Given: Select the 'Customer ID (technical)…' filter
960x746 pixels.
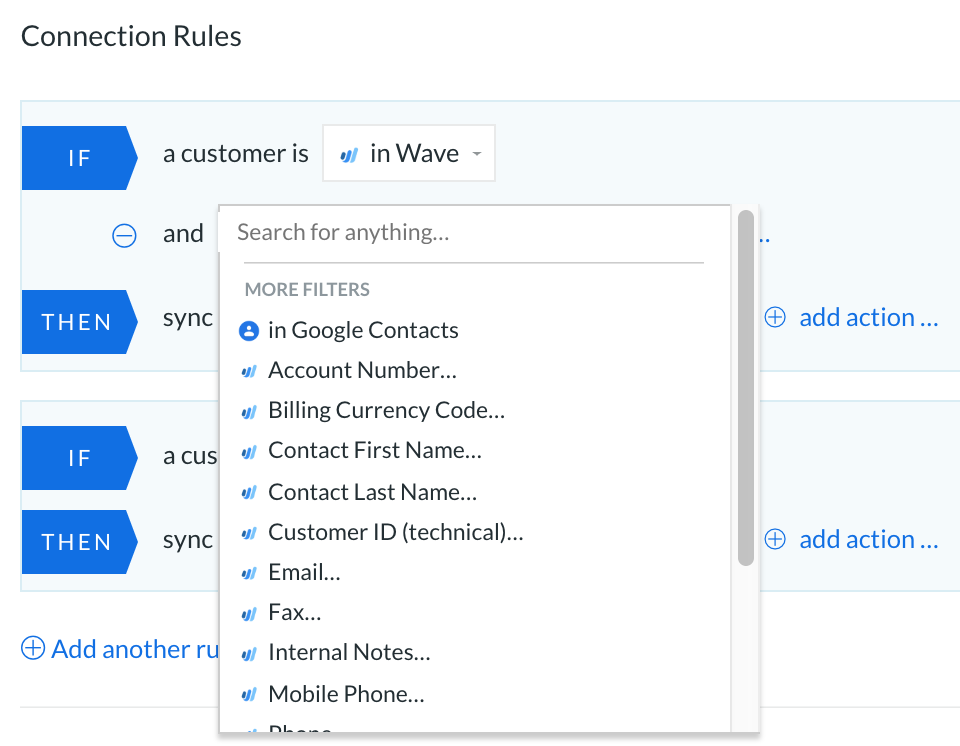Looking at the screenshot, I should (396, 532).
